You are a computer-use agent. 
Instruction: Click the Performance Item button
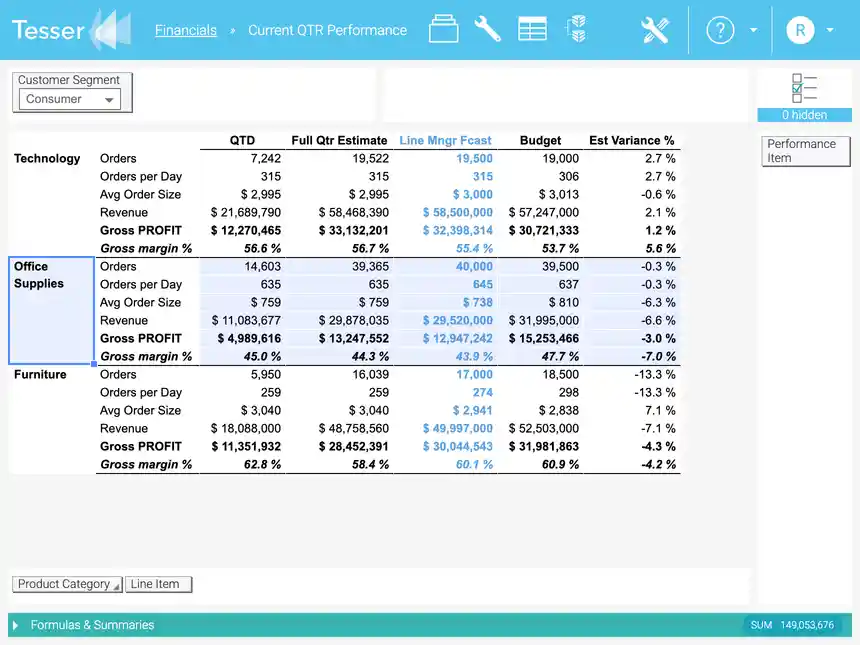(805, 151)
